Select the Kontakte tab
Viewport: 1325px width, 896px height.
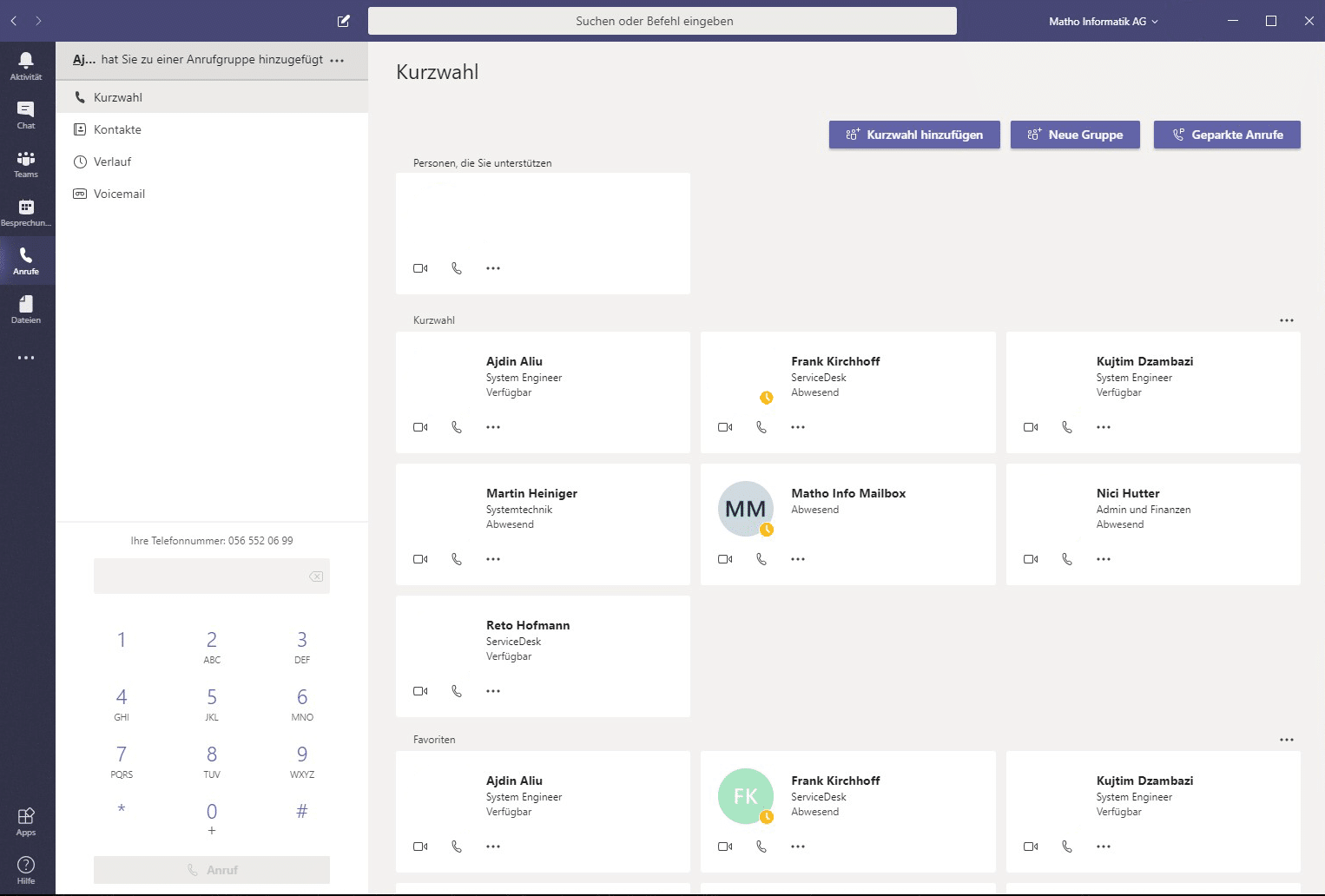(117, 129)
